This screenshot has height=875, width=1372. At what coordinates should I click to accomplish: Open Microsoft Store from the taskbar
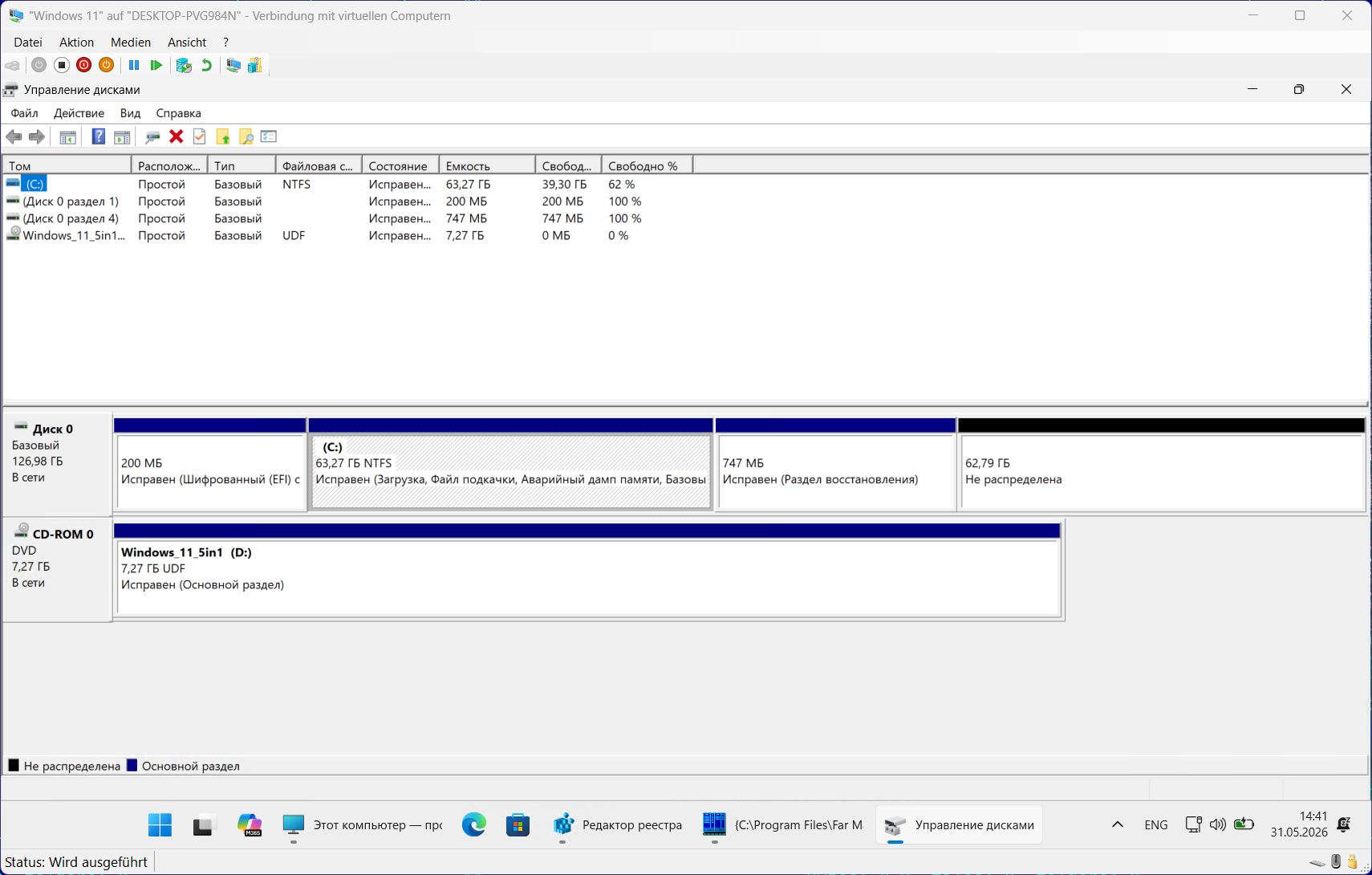coord(518,824)
